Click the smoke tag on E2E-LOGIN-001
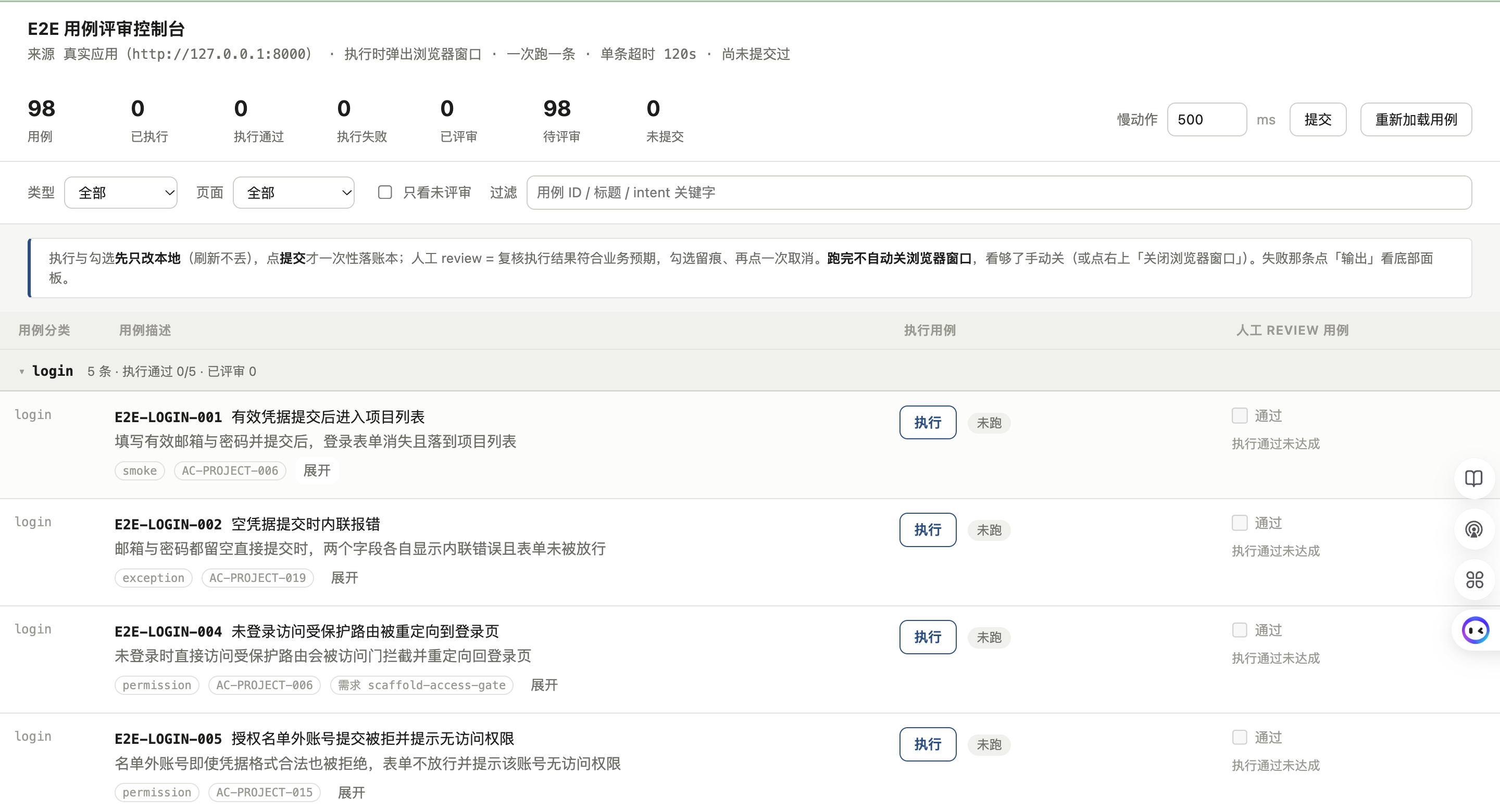Screen dimensions: 1500x812 pos(140,471)
